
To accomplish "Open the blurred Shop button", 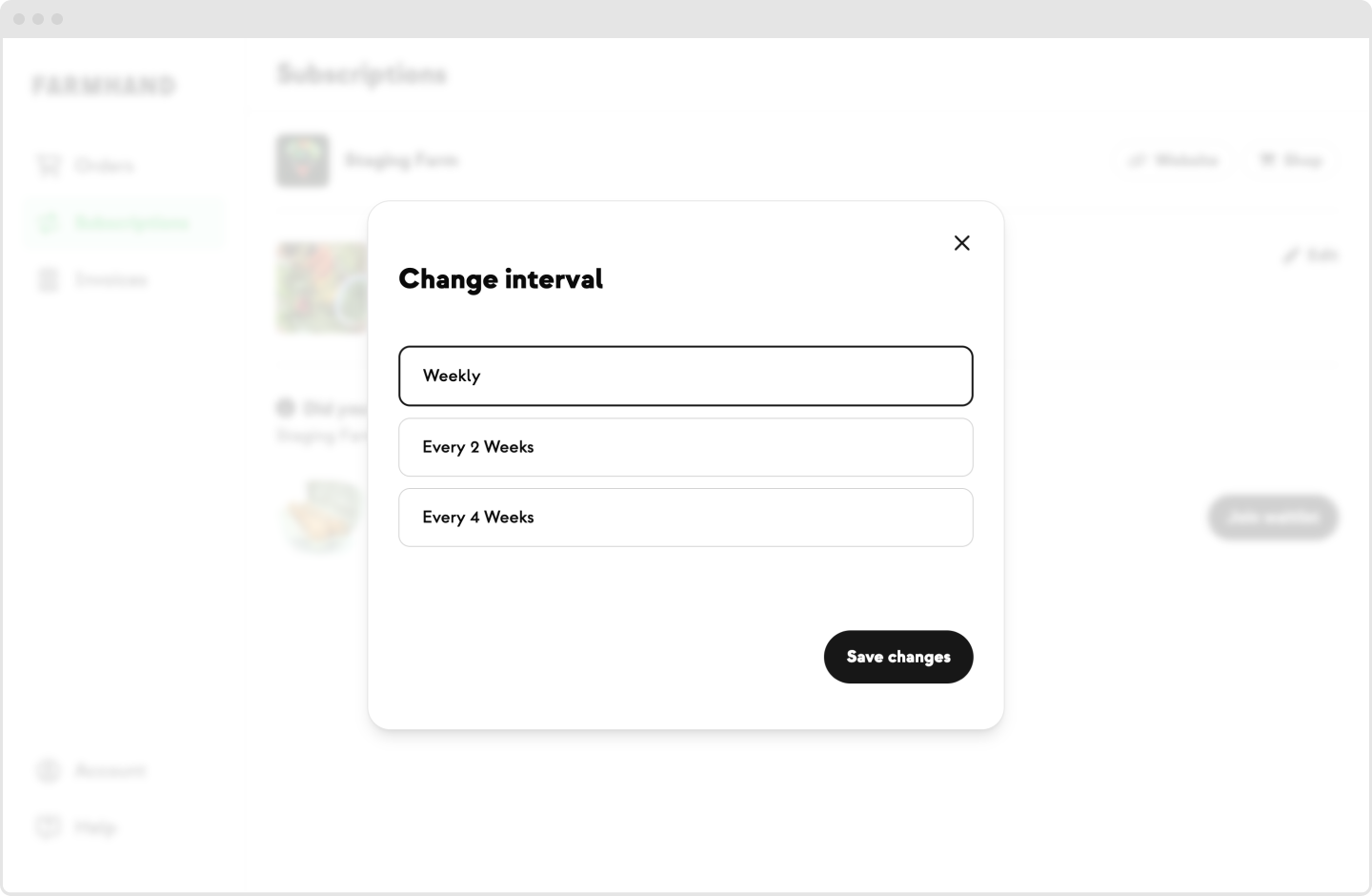I will click(1292, 160).
